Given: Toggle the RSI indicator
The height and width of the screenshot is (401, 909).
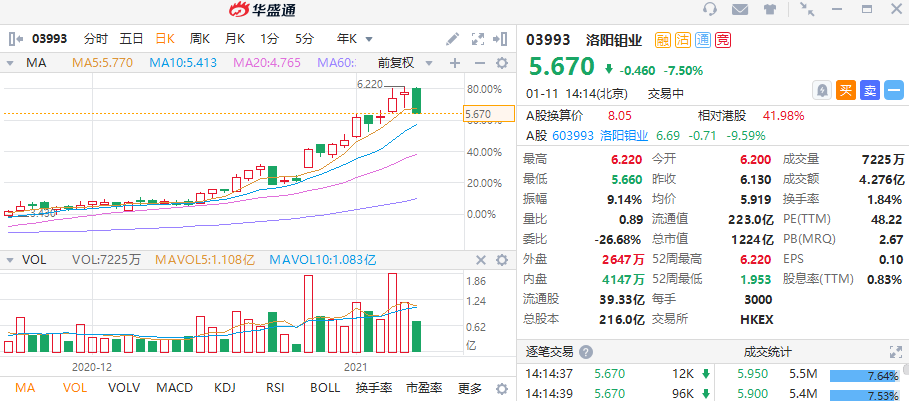Looking at the screenshot, I should point(274,388).
